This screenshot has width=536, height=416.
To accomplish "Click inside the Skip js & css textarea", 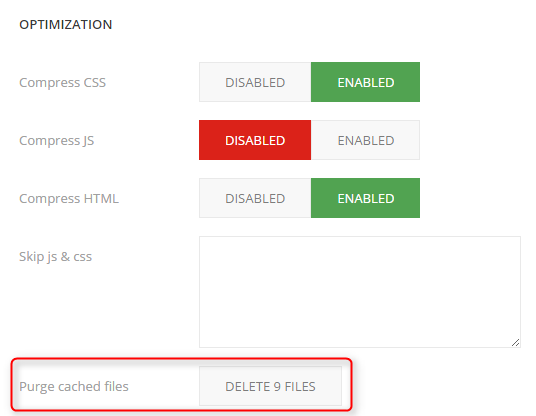I will 360,292.
